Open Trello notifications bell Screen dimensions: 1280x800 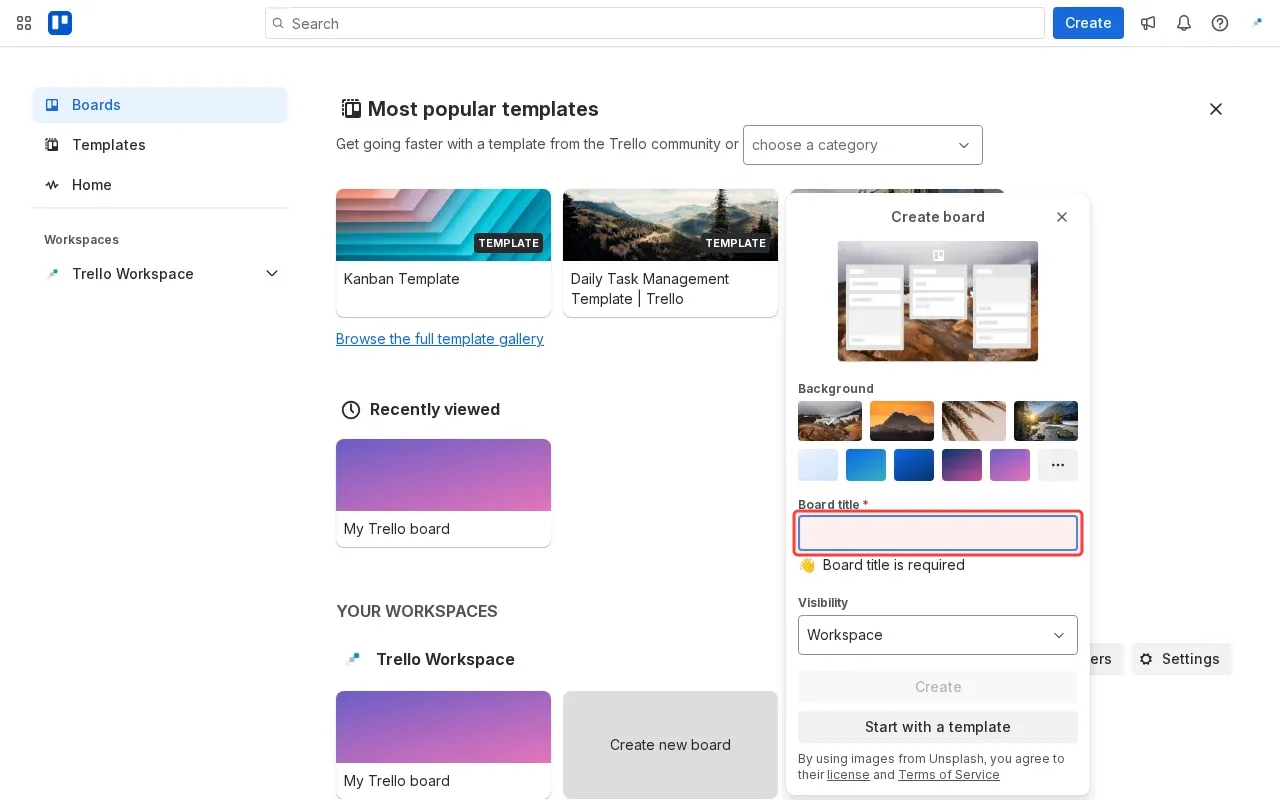click(1184, 23)
